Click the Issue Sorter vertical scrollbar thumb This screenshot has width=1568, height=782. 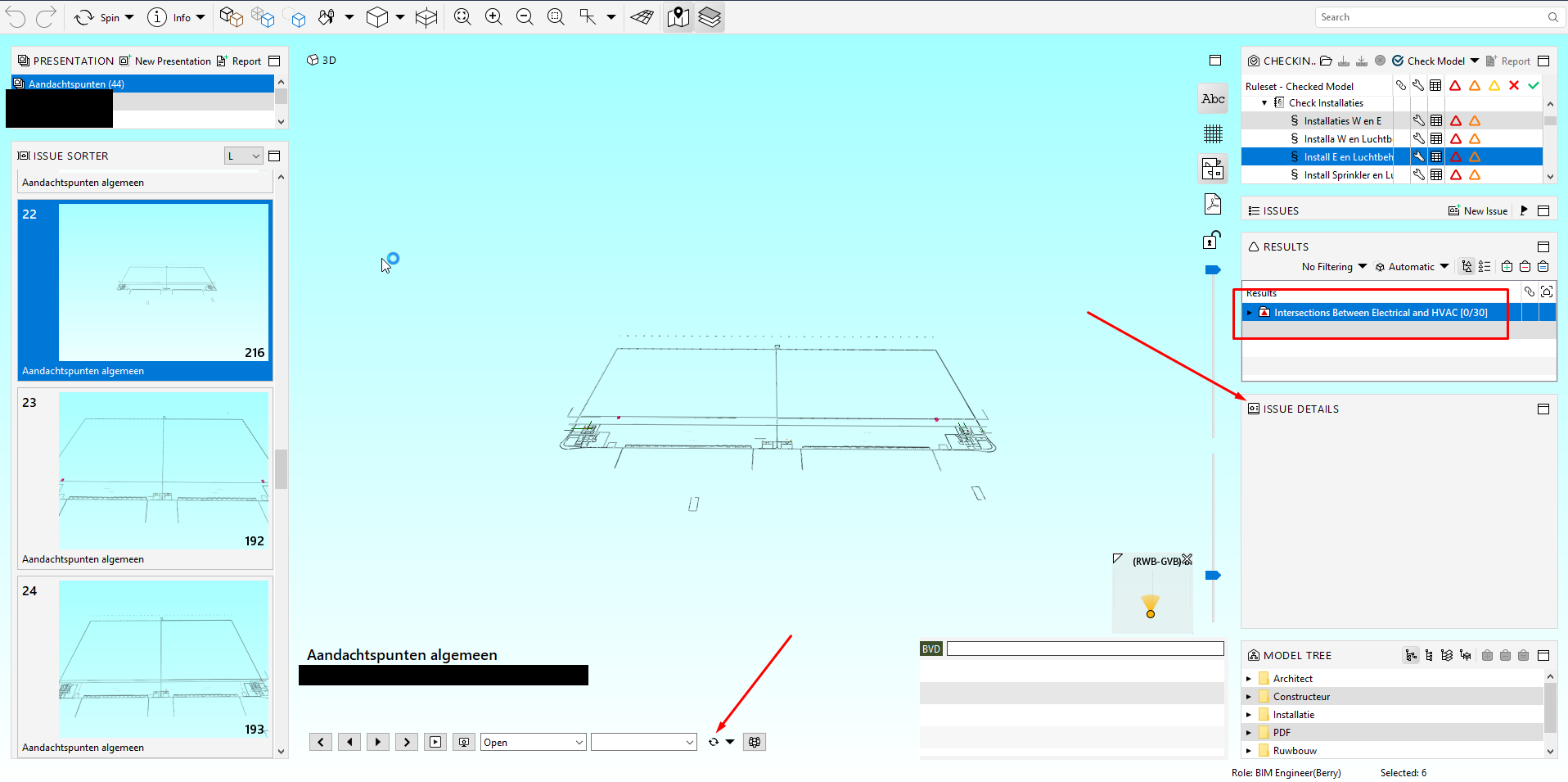(281, 468)
